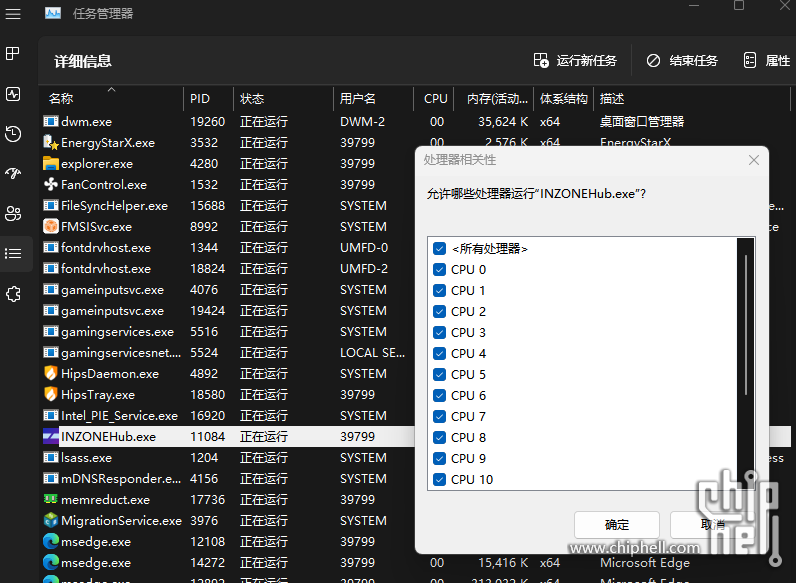Click the FileSyncHelper.exe icon
This screenshot has height=583, width=796.
(50, 205)
